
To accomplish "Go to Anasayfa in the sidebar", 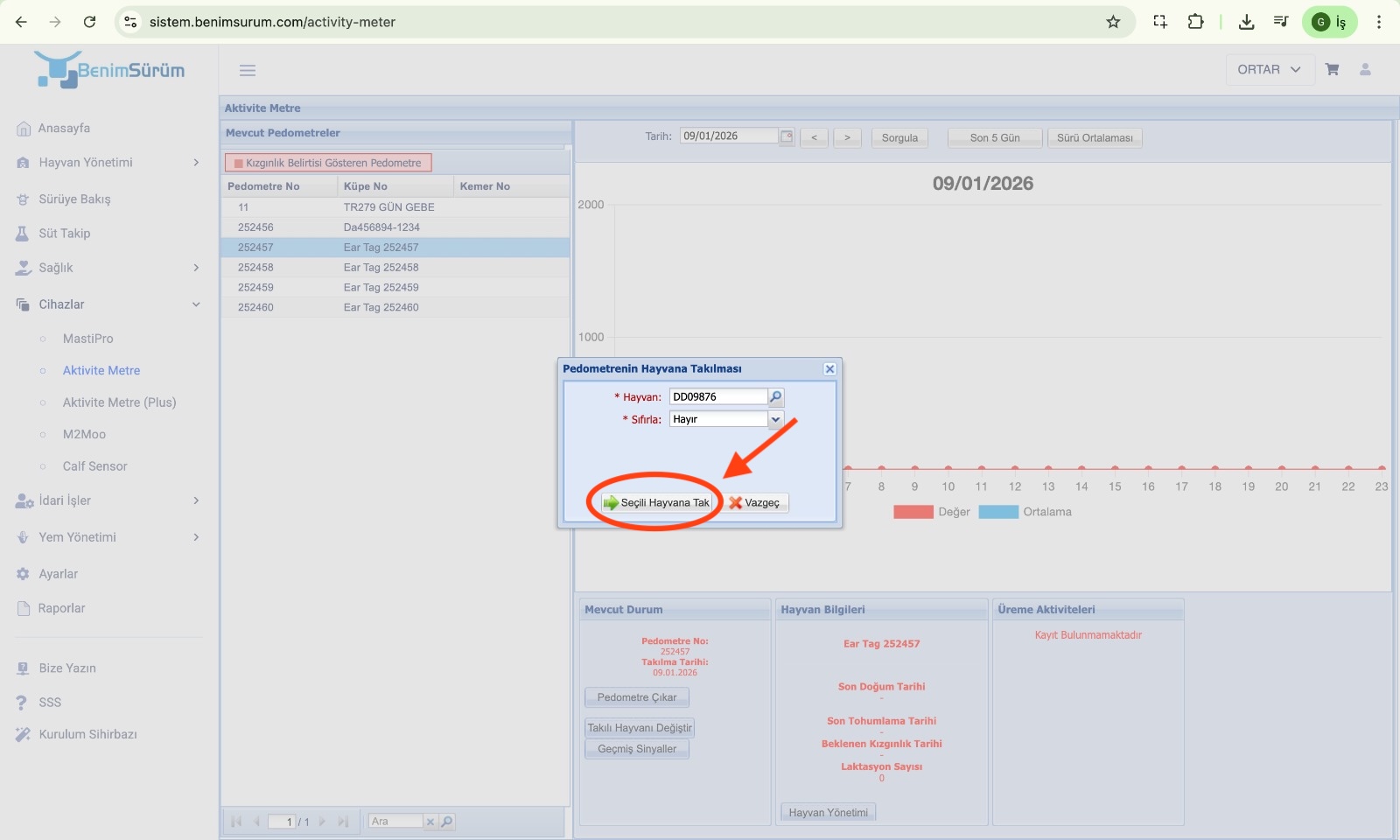I will click(64, 129).
